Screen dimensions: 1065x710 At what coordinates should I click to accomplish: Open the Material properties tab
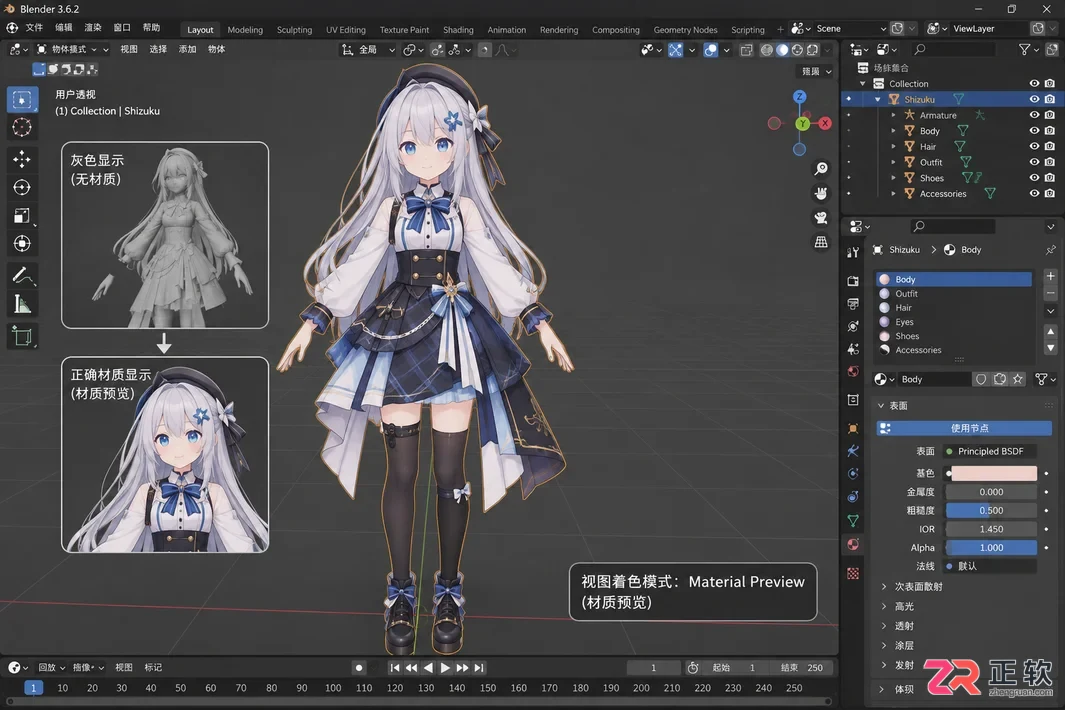pos(853,544)
